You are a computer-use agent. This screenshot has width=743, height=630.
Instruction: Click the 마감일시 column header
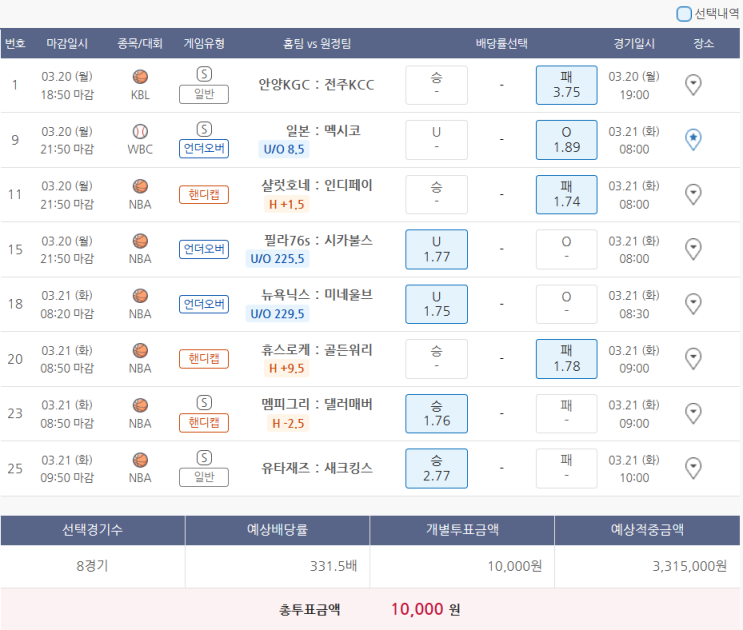pyautogui.click(x=67, y=44)
